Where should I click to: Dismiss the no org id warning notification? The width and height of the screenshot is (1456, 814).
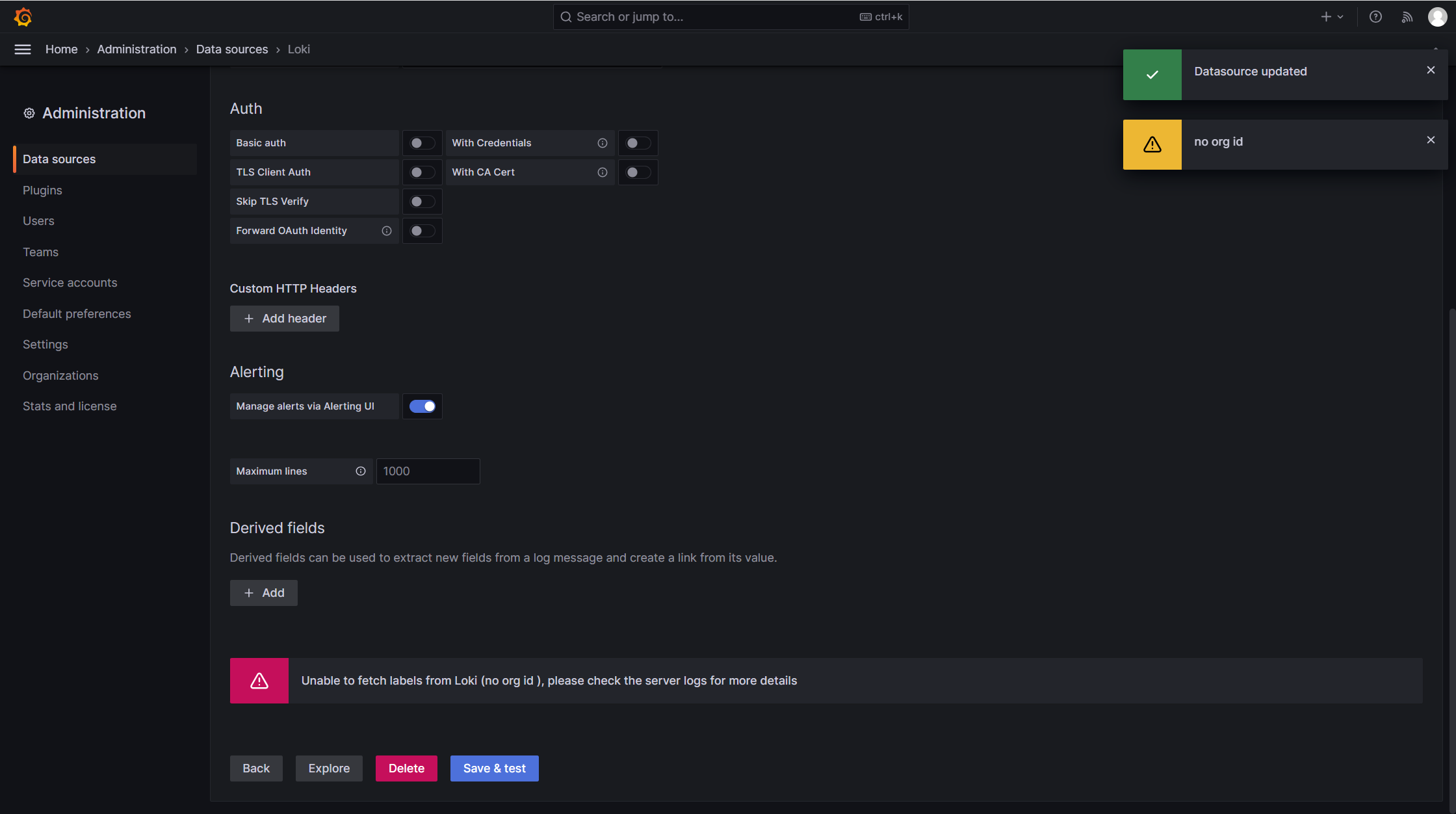click(x=1431, y=139)
